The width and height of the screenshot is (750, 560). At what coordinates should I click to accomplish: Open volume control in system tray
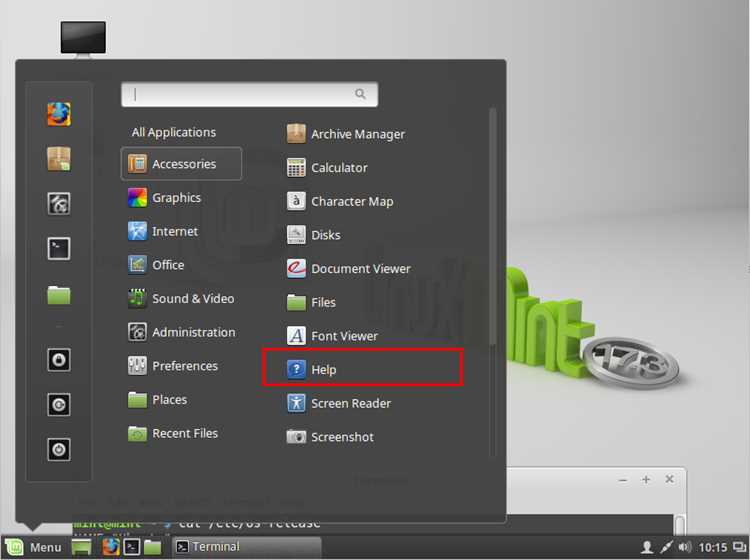pos(684,547)
